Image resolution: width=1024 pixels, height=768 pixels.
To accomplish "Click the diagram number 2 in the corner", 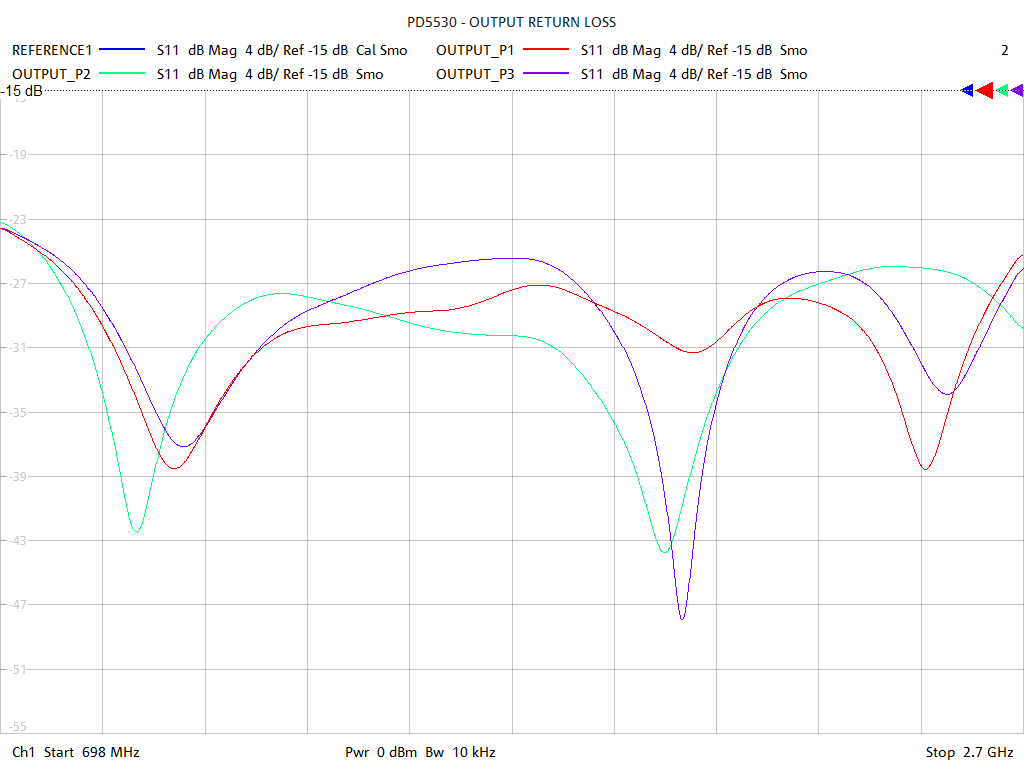I will tap(1004, 50).
